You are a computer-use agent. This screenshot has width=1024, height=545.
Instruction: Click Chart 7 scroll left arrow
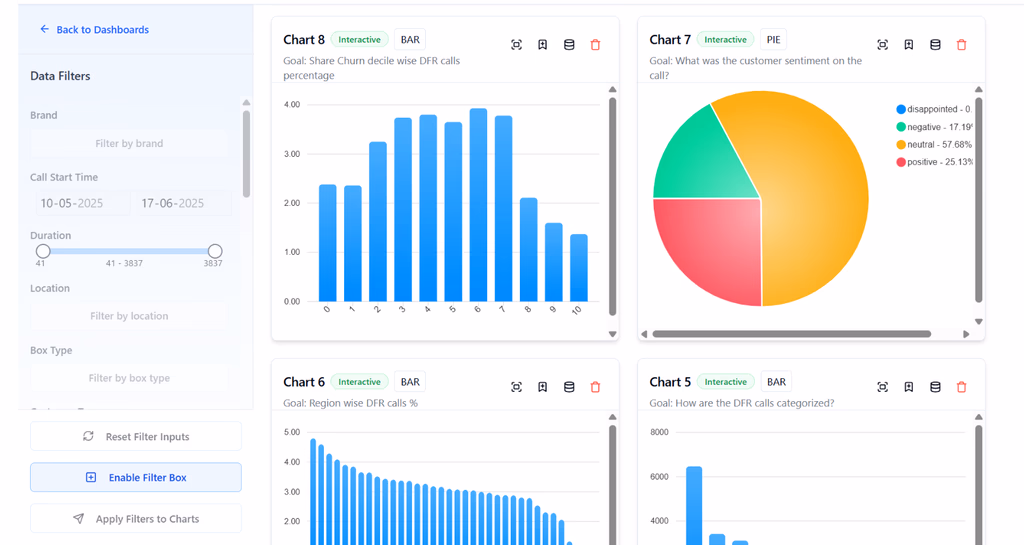[644, 334]
